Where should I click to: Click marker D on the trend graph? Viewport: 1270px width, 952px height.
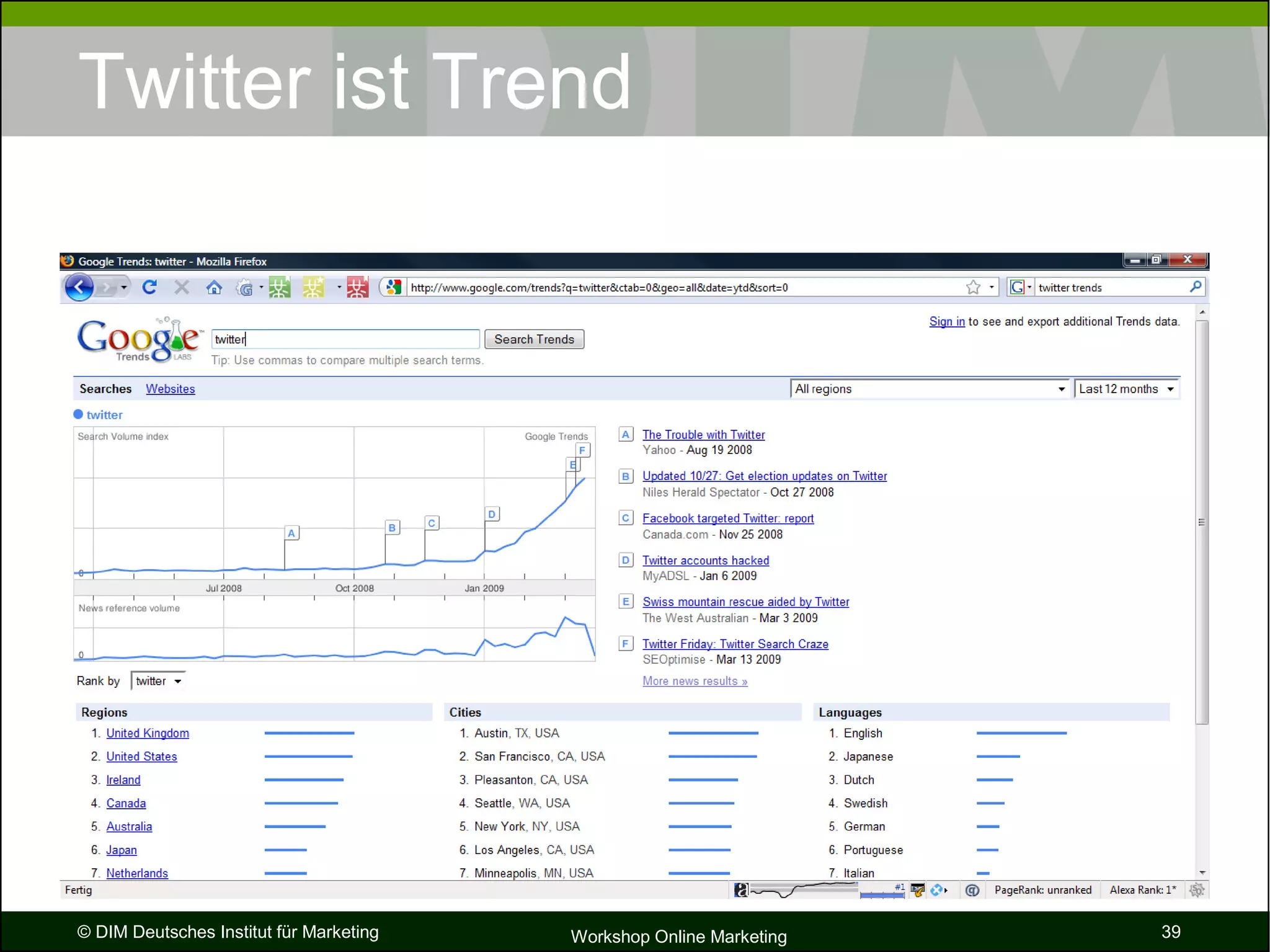492,514
